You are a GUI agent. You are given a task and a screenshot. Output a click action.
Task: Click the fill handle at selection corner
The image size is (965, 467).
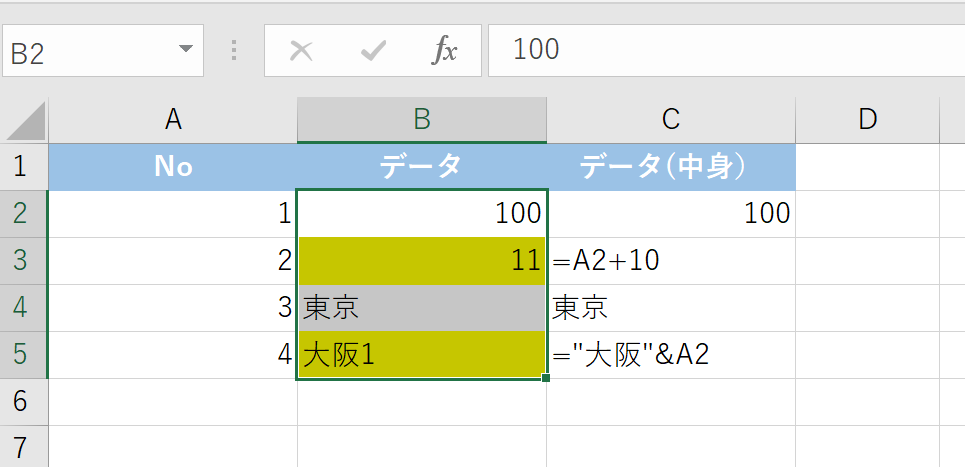[x=546, y=379]
